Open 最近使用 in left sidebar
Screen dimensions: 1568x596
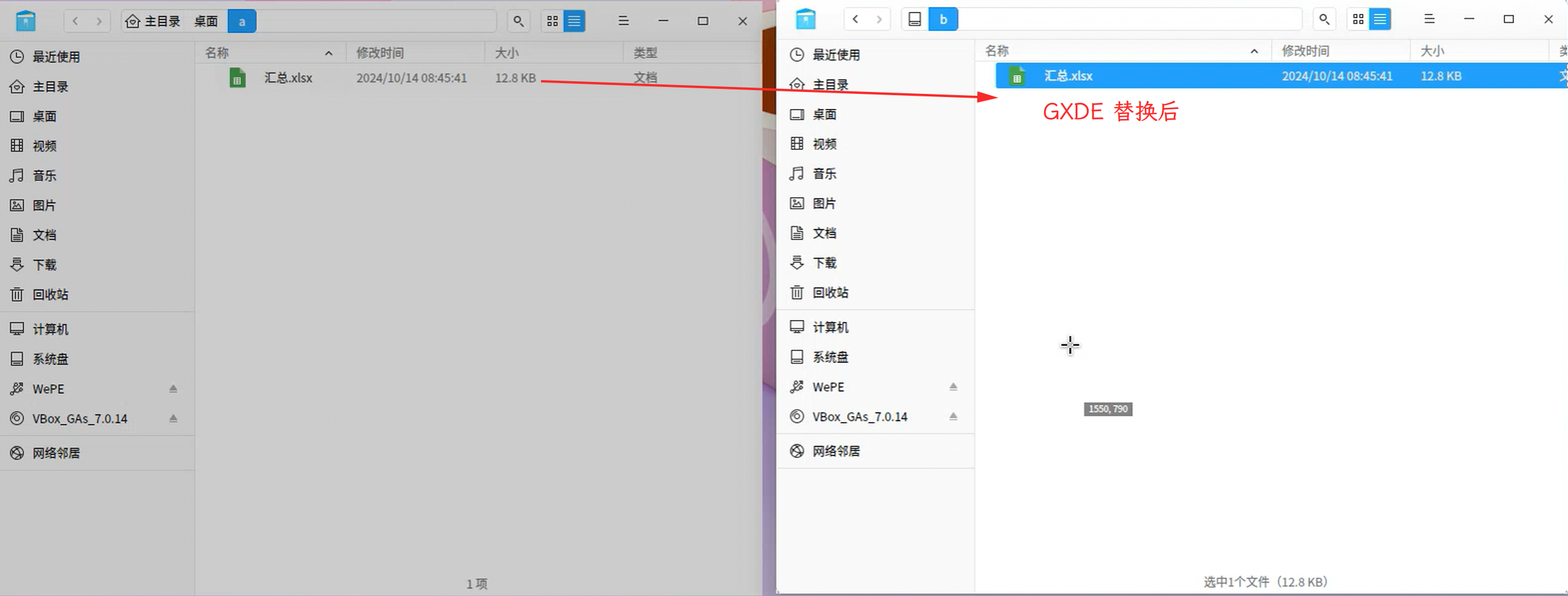coord(98,57)
